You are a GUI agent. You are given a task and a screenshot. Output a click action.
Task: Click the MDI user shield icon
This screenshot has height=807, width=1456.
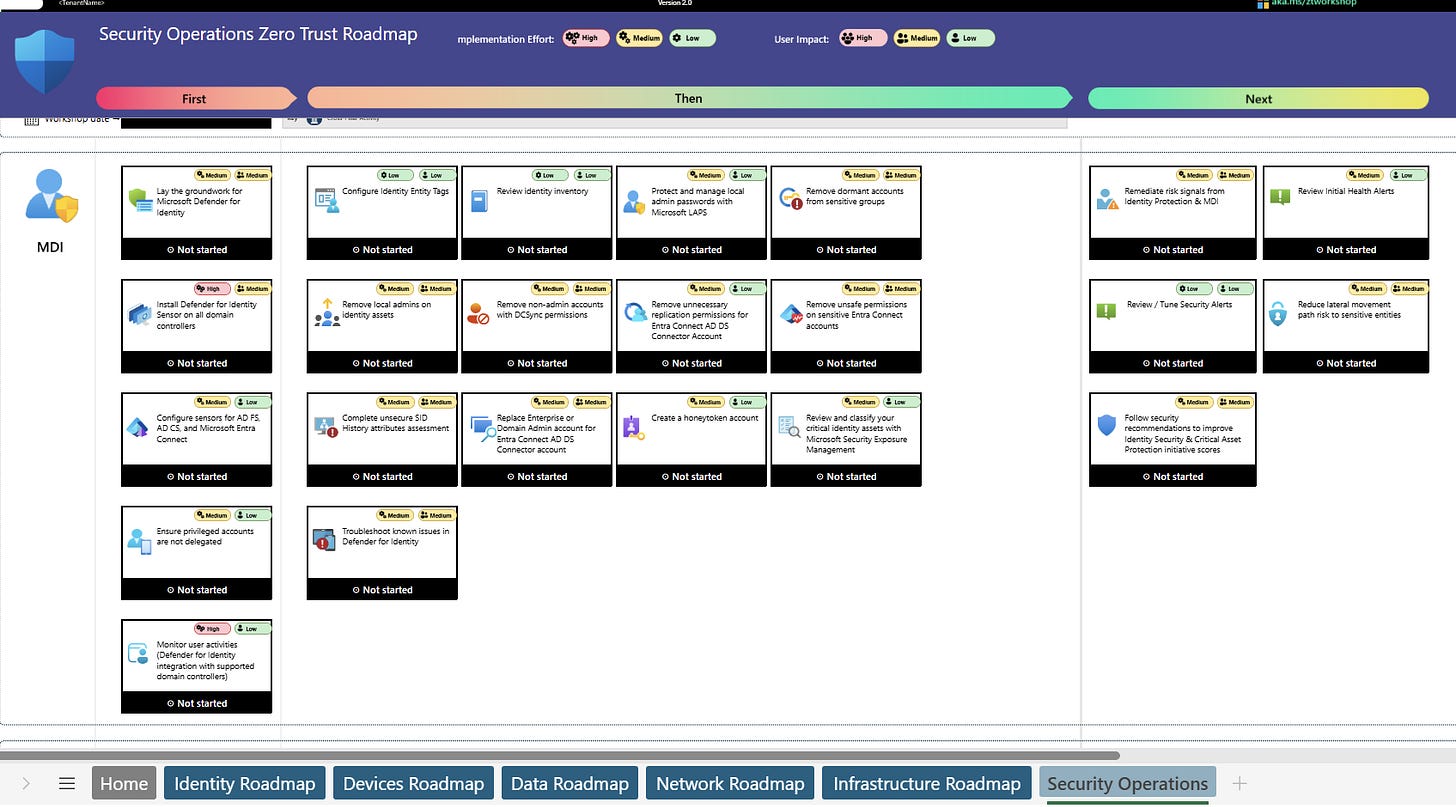[x=52, y=196]
